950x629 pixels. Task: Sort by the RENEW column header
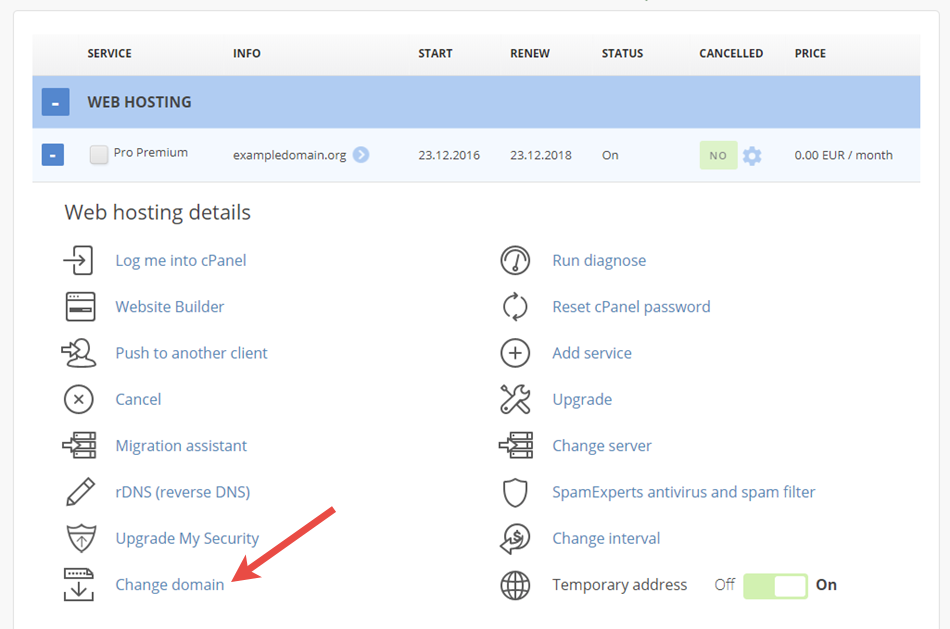[530, 53]
